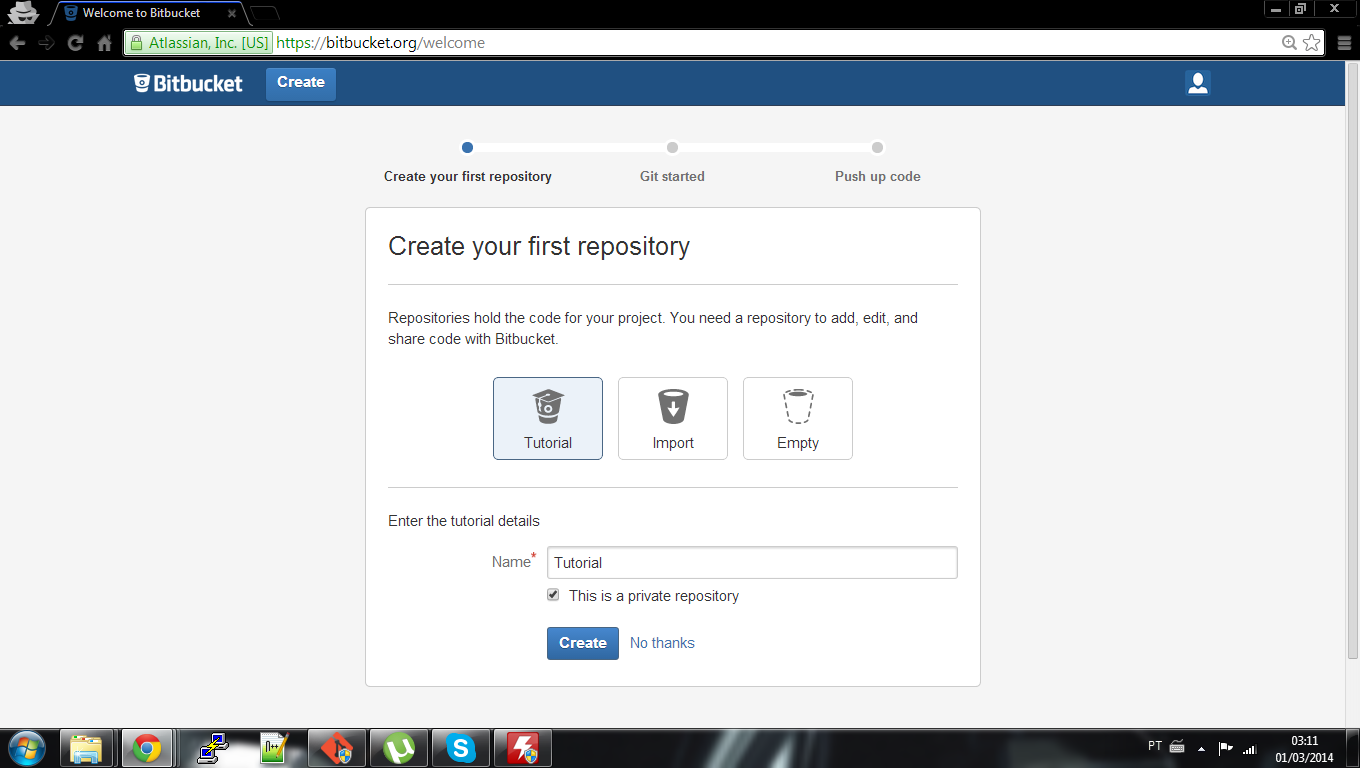Select the Empty repository option

pyautogui.click(x=798, y=418)
